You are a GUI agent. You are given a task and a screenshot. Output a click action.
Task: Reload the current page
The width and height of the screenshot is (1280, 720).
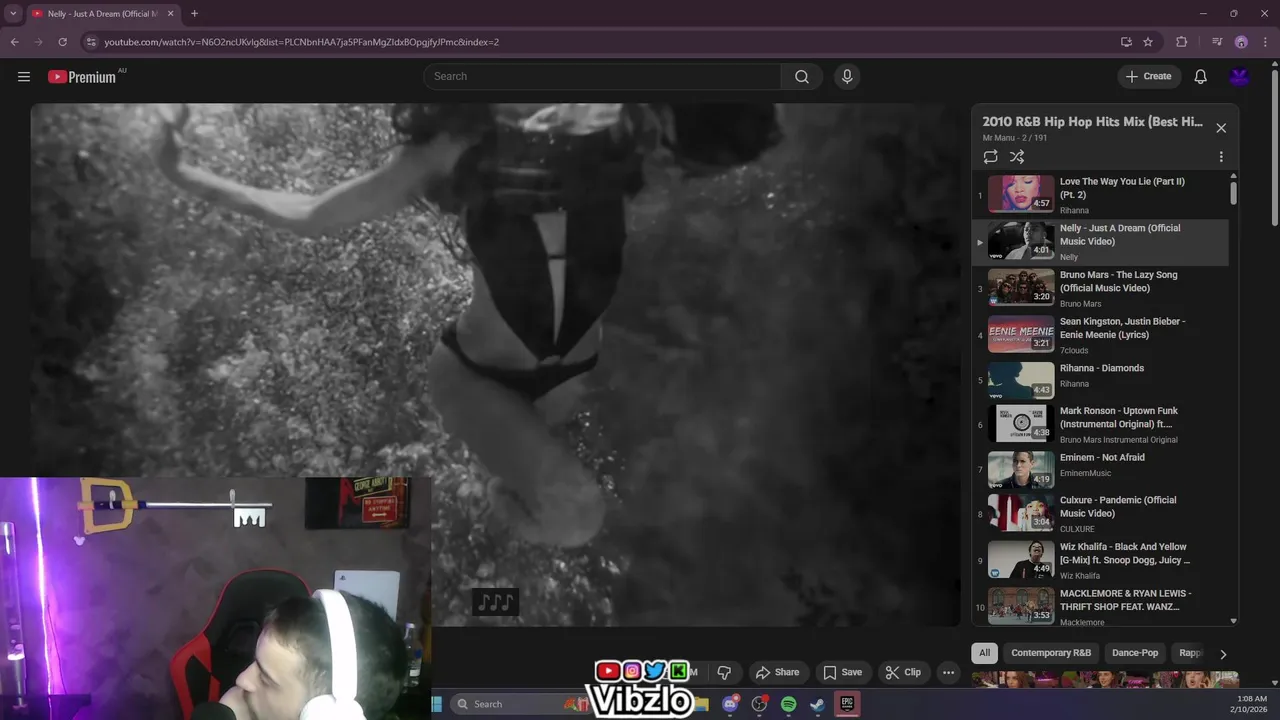(62, 42)
